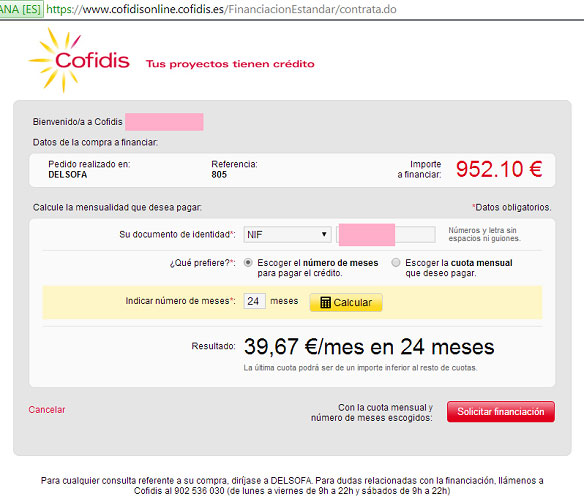Open the NIF document type dropdown
584x499 pixels.
pos(288,235)
